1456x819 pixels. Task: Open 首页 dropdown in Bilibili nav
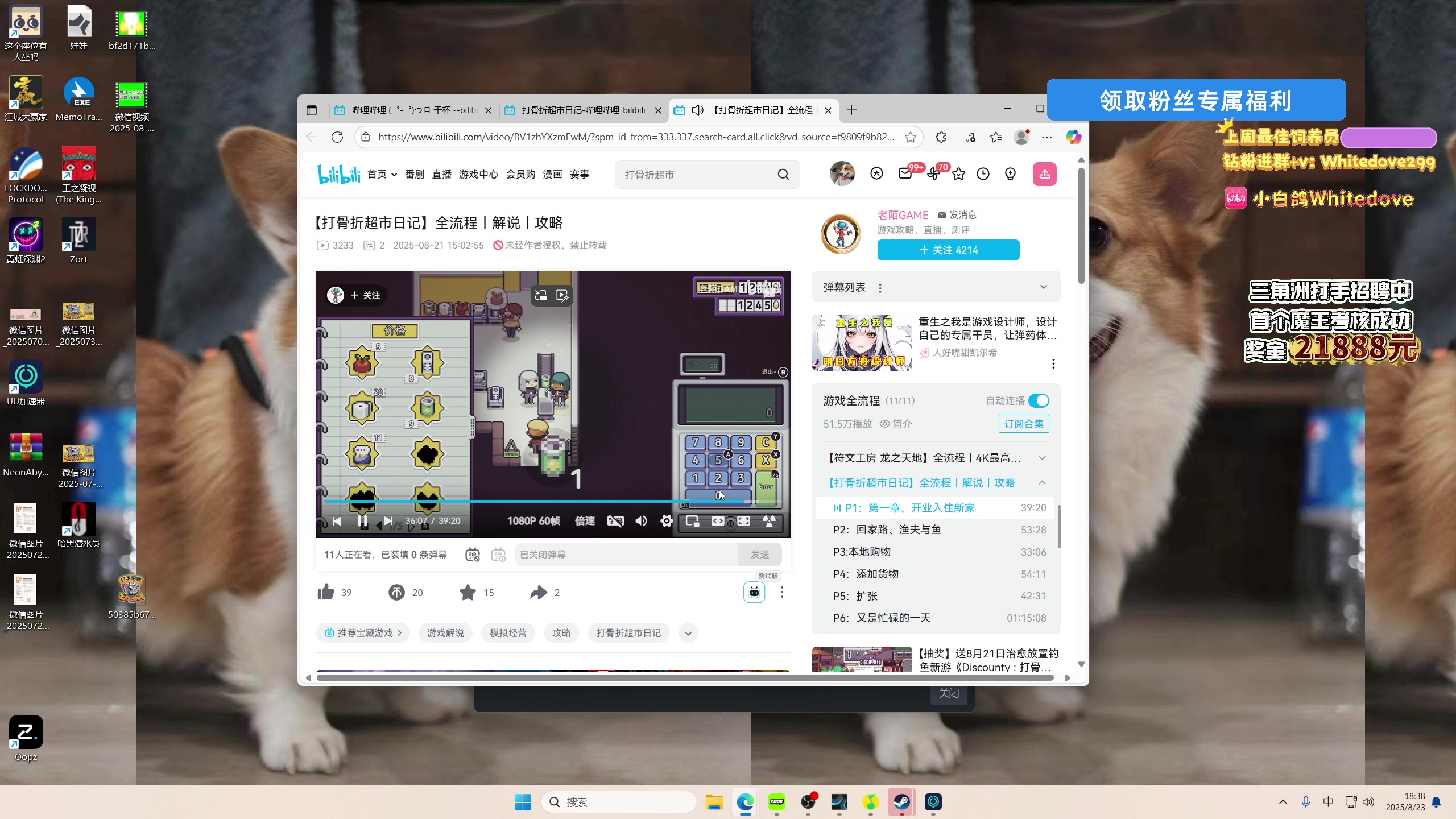coord(382,174)
